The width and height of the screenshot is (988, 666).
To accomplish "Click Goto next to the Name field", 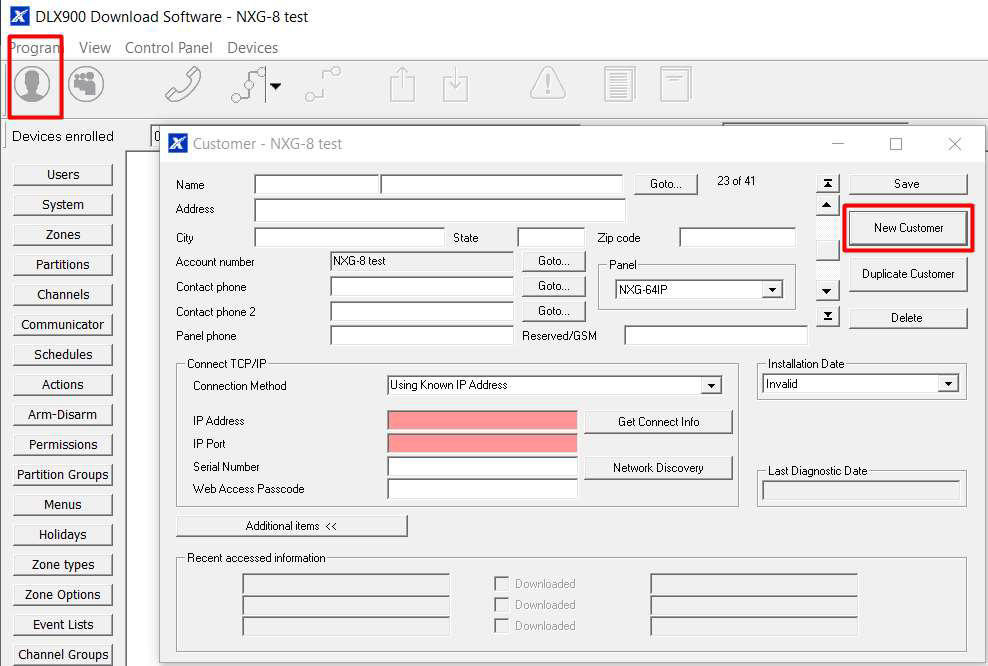I will tap(665, 184).
